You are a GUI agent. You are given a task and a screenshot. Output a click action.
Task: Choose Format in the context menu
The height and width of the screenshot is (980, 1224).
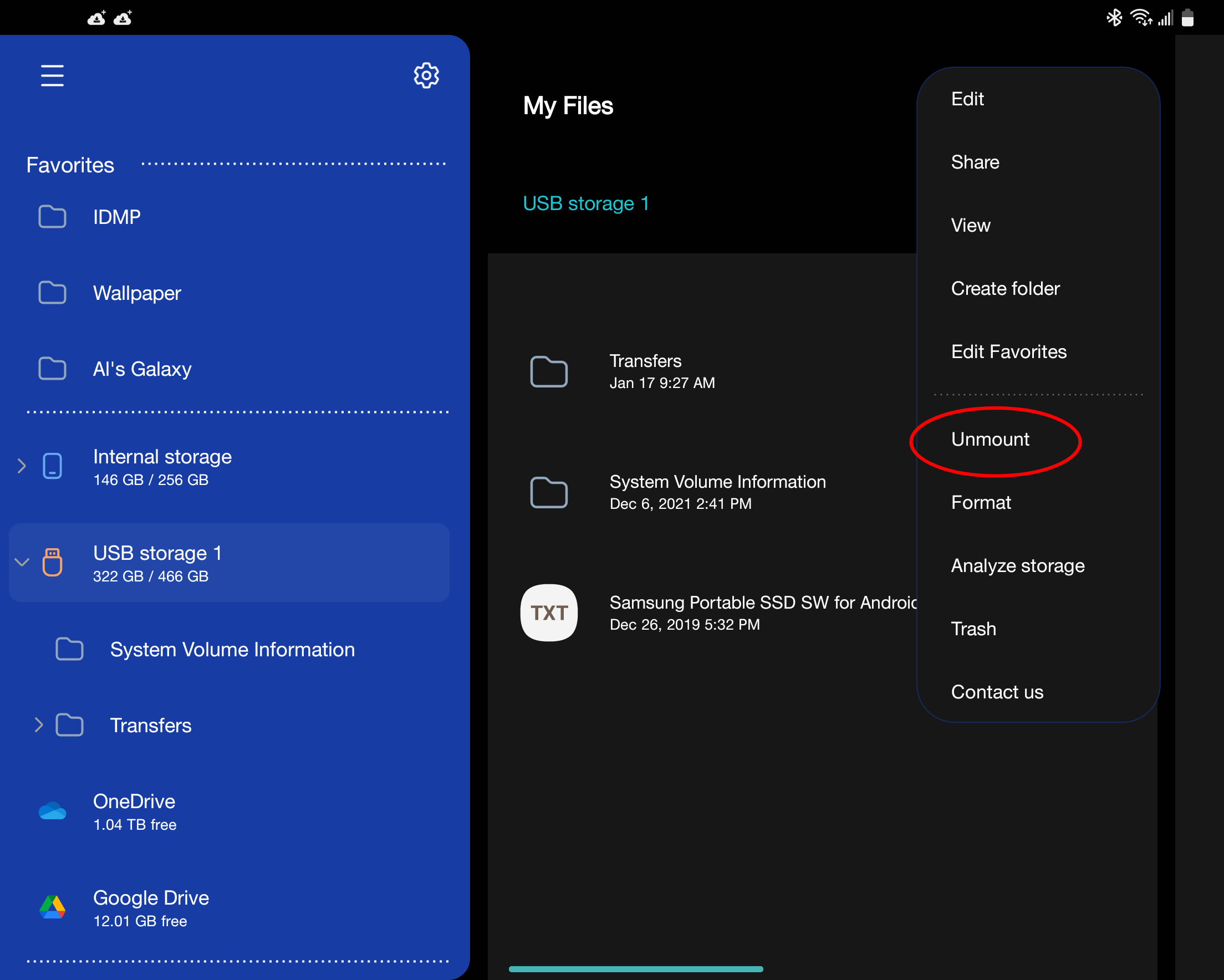coord(981,503)
